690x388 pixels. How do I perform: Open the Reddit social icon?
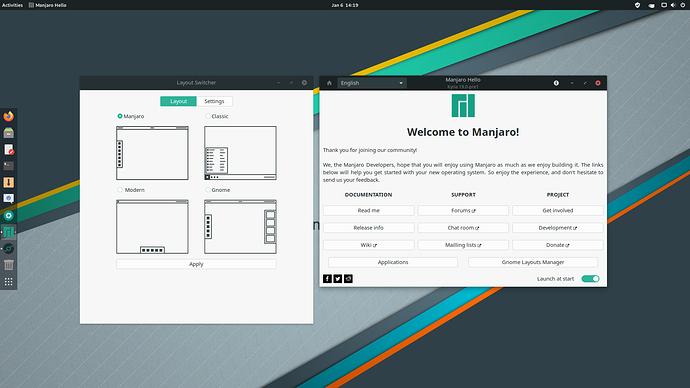(x=348, y=278)
